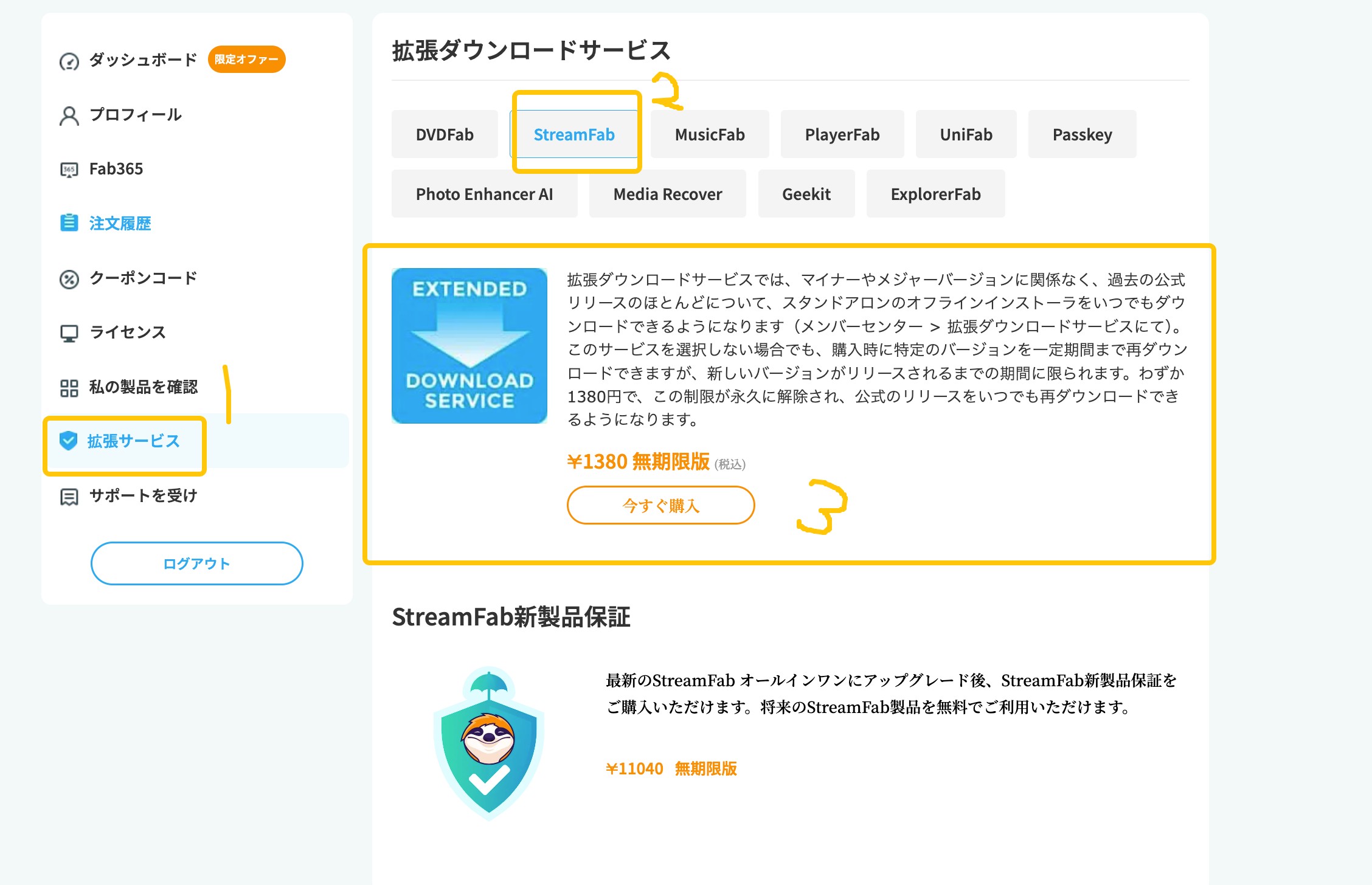The height and width of the screenshot is (885, 1372).
Task: Open ダッシュボード in the sidebar
Action: coord(143,60)
